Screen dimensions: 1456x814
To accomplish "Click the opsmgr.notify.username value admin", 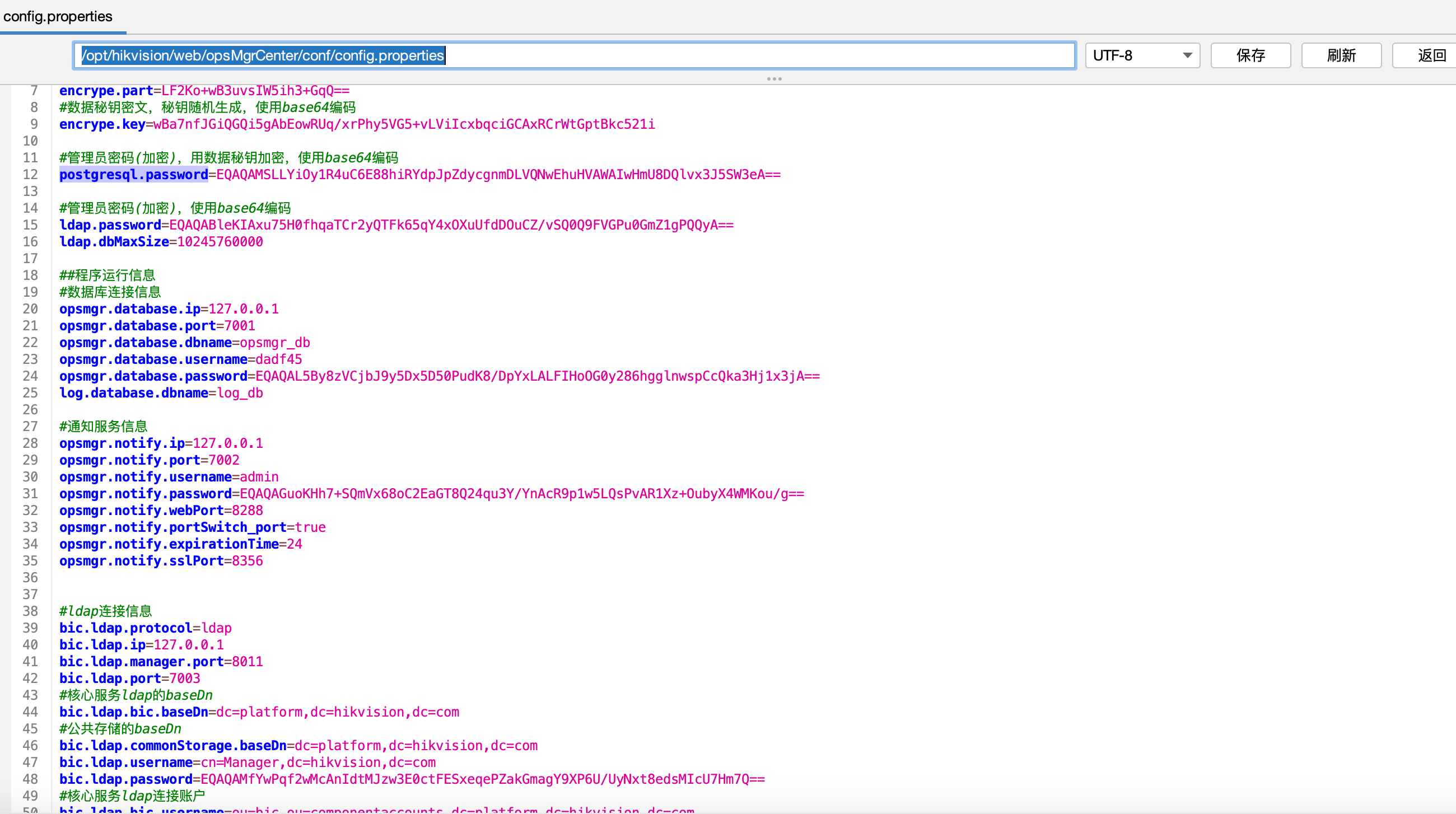I will [x=259, y=477].
